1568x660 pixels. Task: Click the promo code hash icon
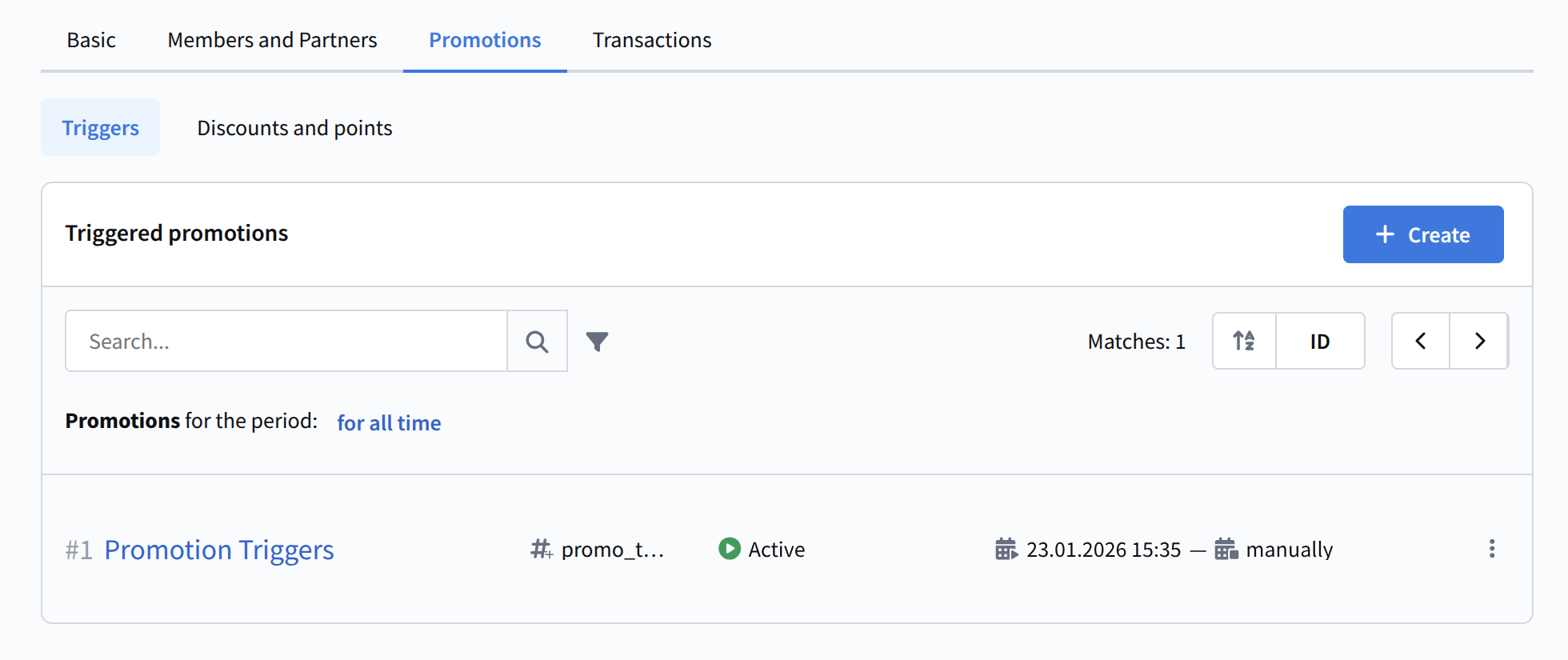542,550
